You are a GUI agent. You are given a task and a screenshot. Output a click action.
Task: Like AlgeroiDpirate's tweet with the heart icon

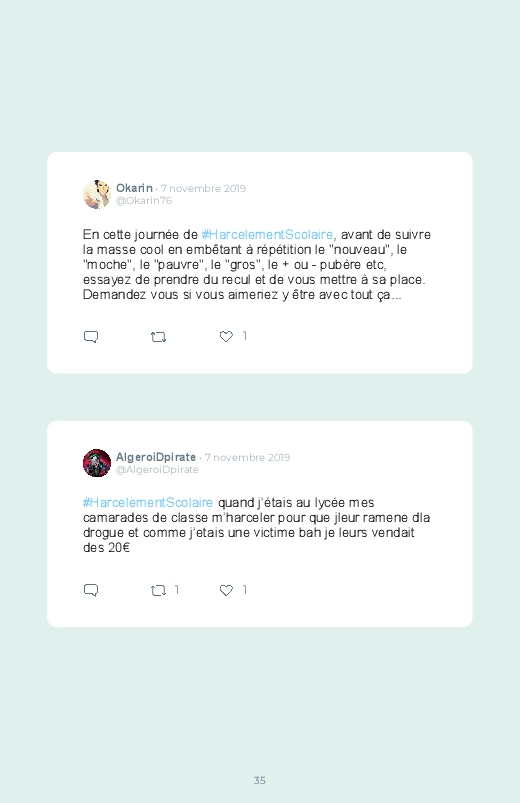point(226,590)
